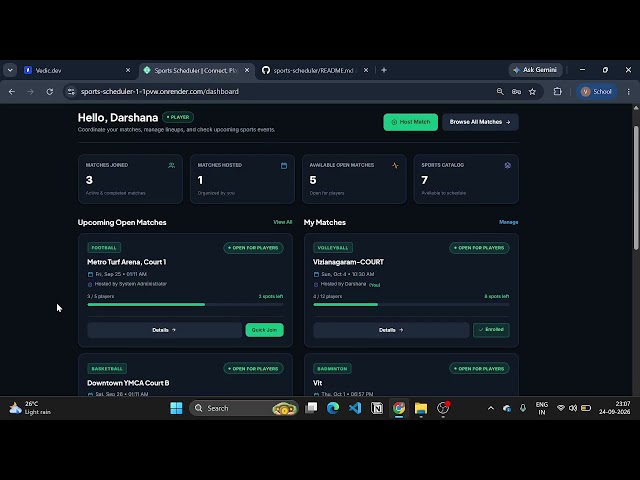The height and width of the screenshot is (480, 640).
Task: Open Browse All Matches
Action: pyautogui.click(x=480, y=122)
